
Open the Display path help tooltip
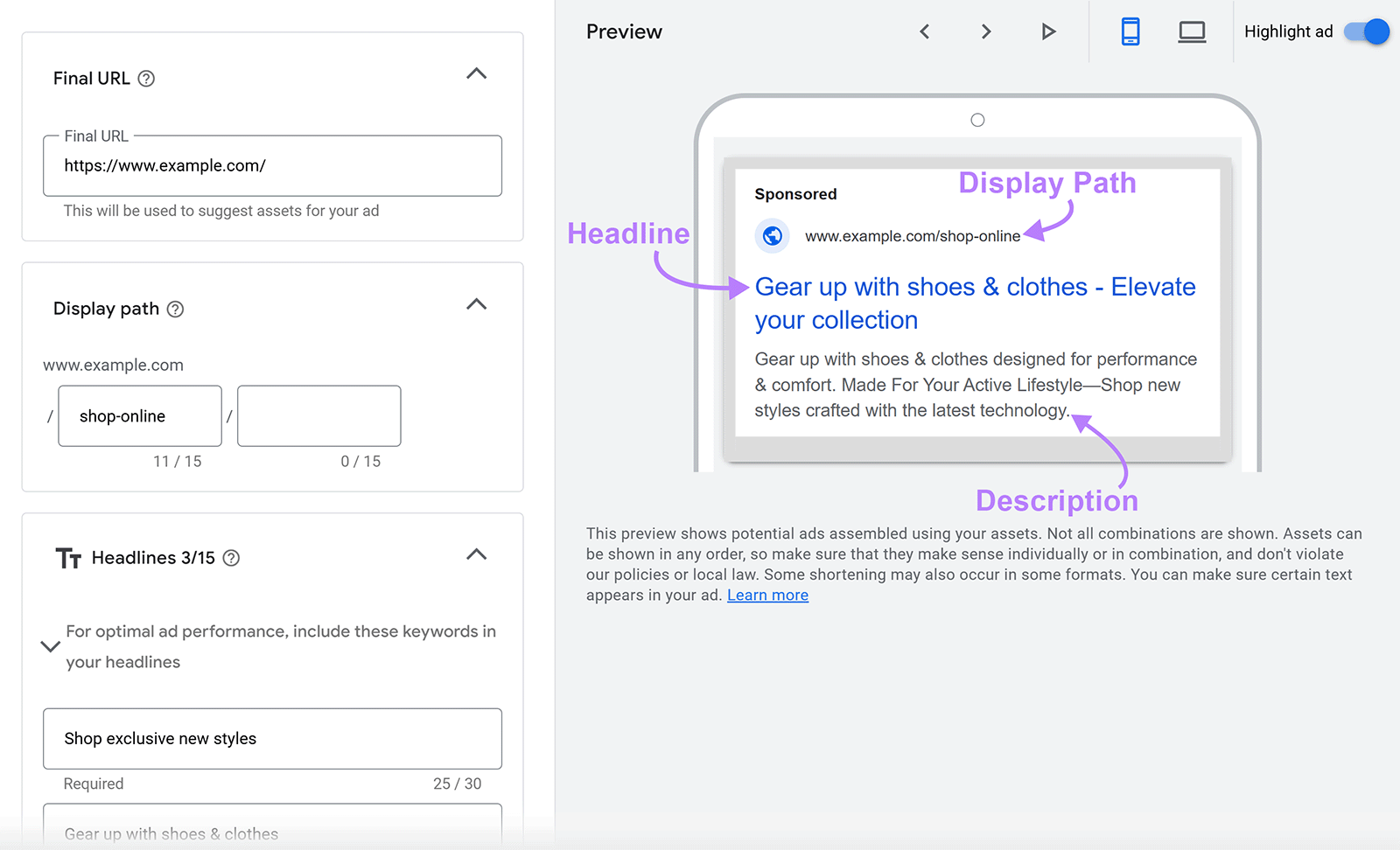tap(175, 309)
